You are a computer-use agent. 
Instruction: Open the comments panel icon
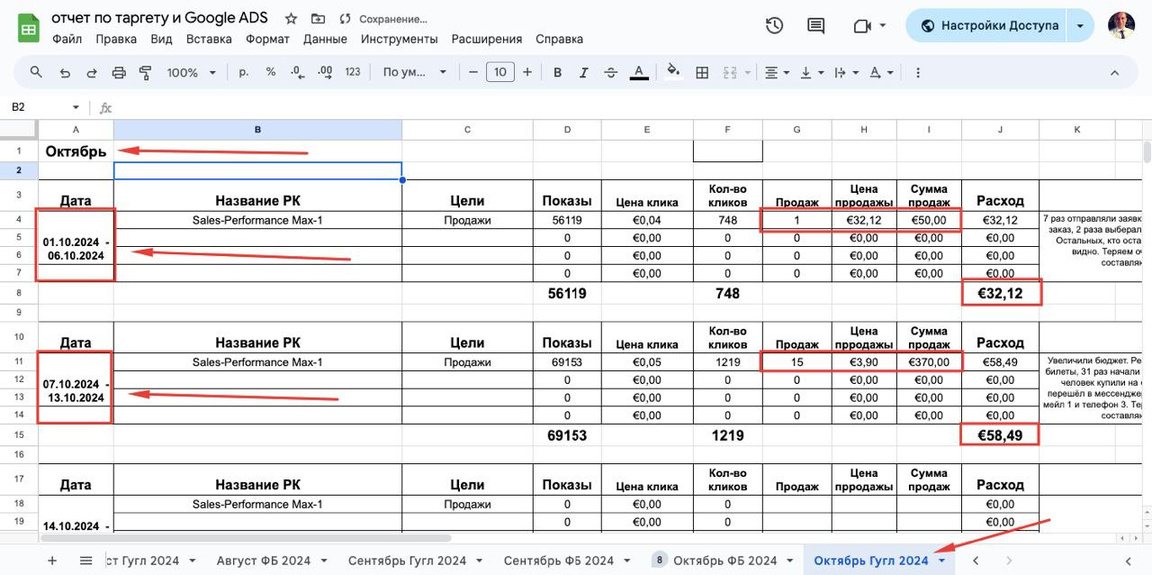(x=815, y=26)
